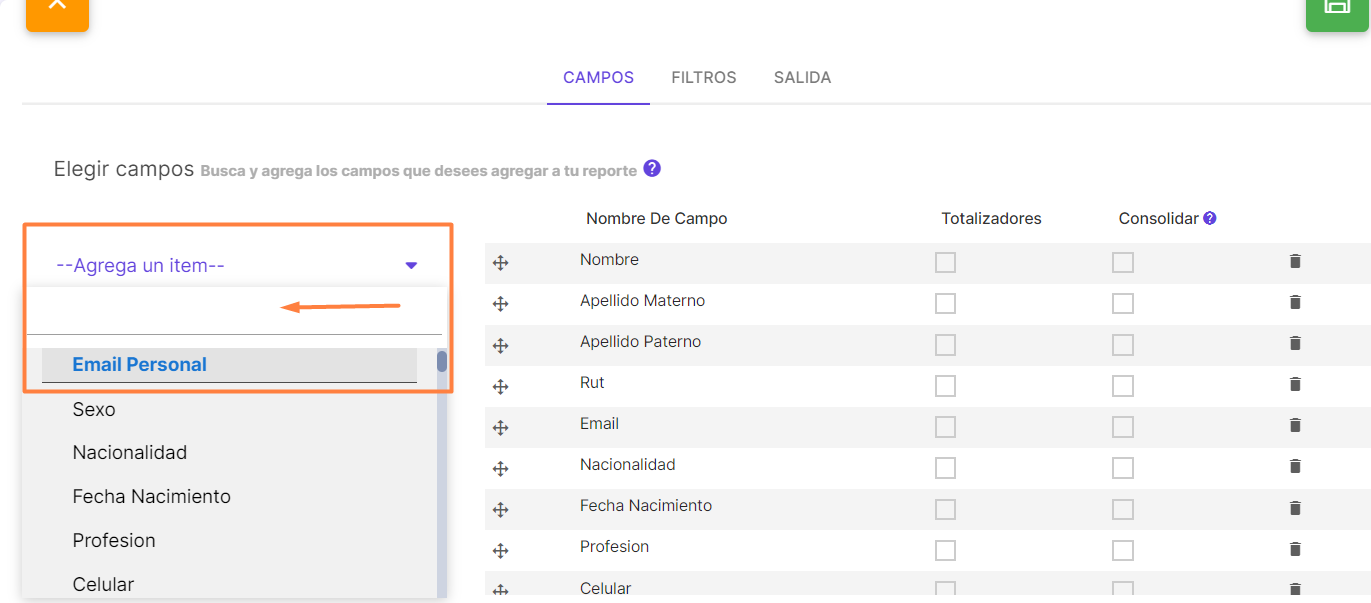Delete the Nacionalidad field row
The width and height of the screenshot is (1371, 603).
pos(1295,466)
